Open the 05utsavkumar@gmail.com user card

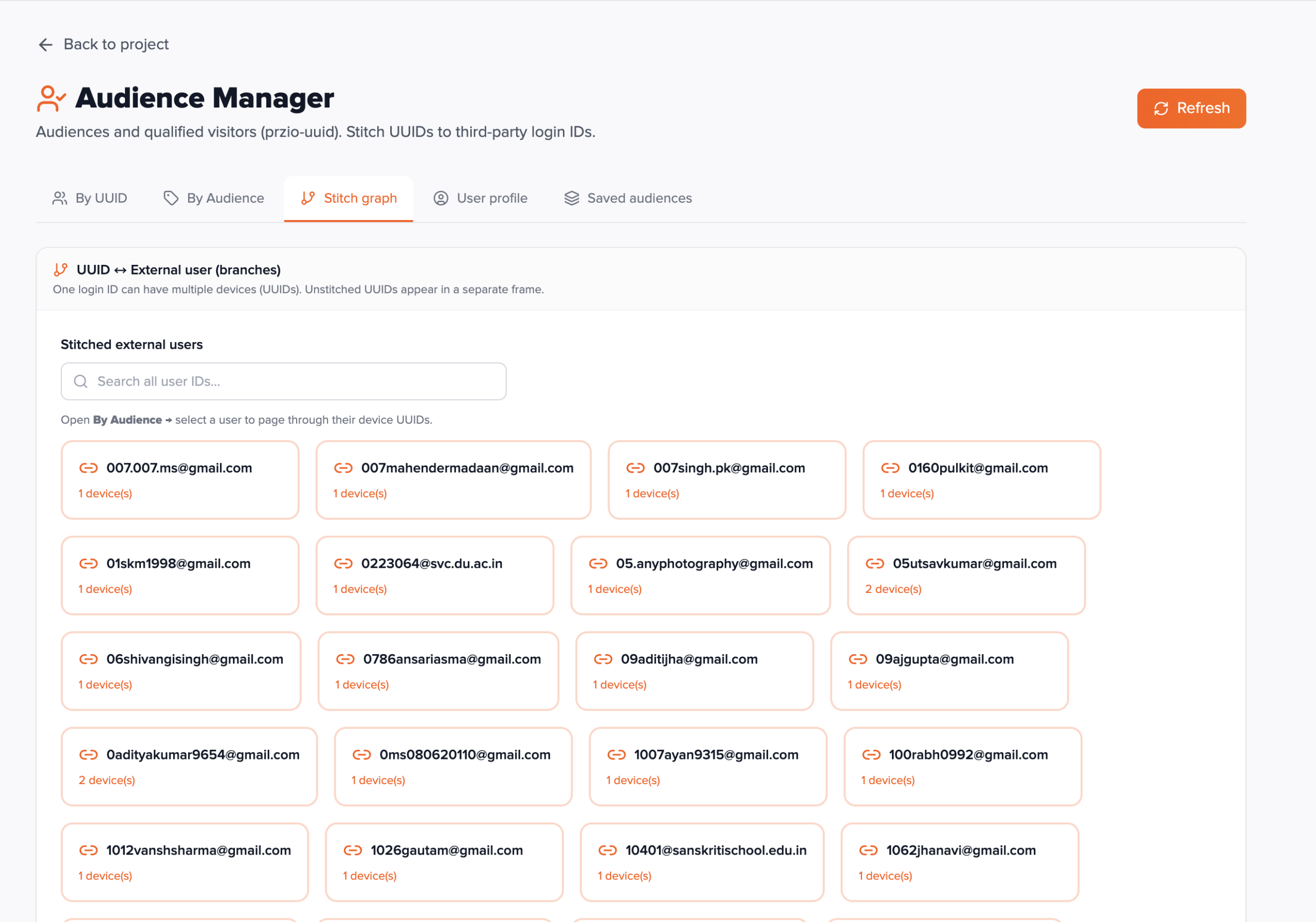pos(966,575)
